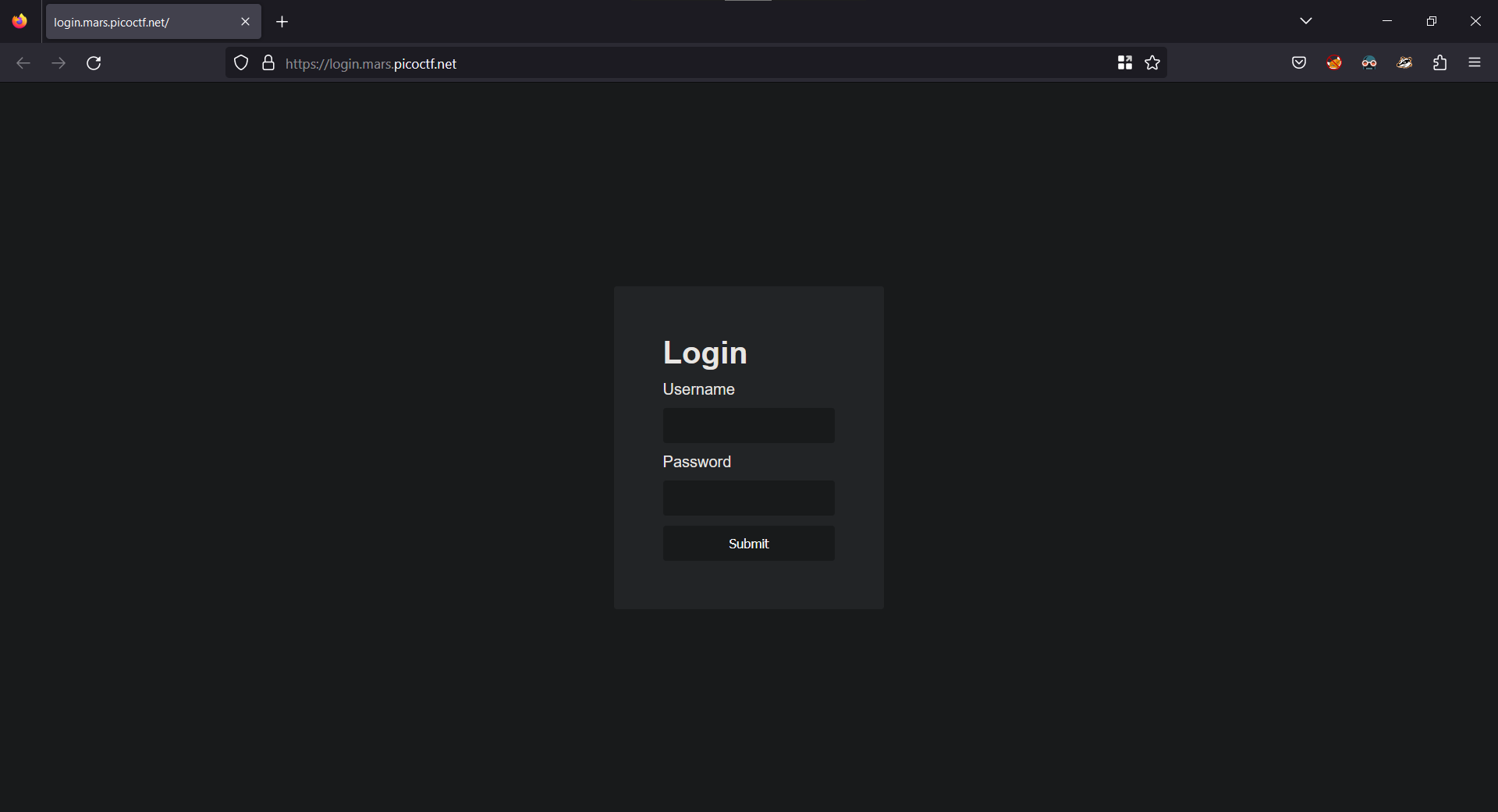Reload the current page
The height and width of the screenshot is (812, 1498).
click(x=94, y=63)
